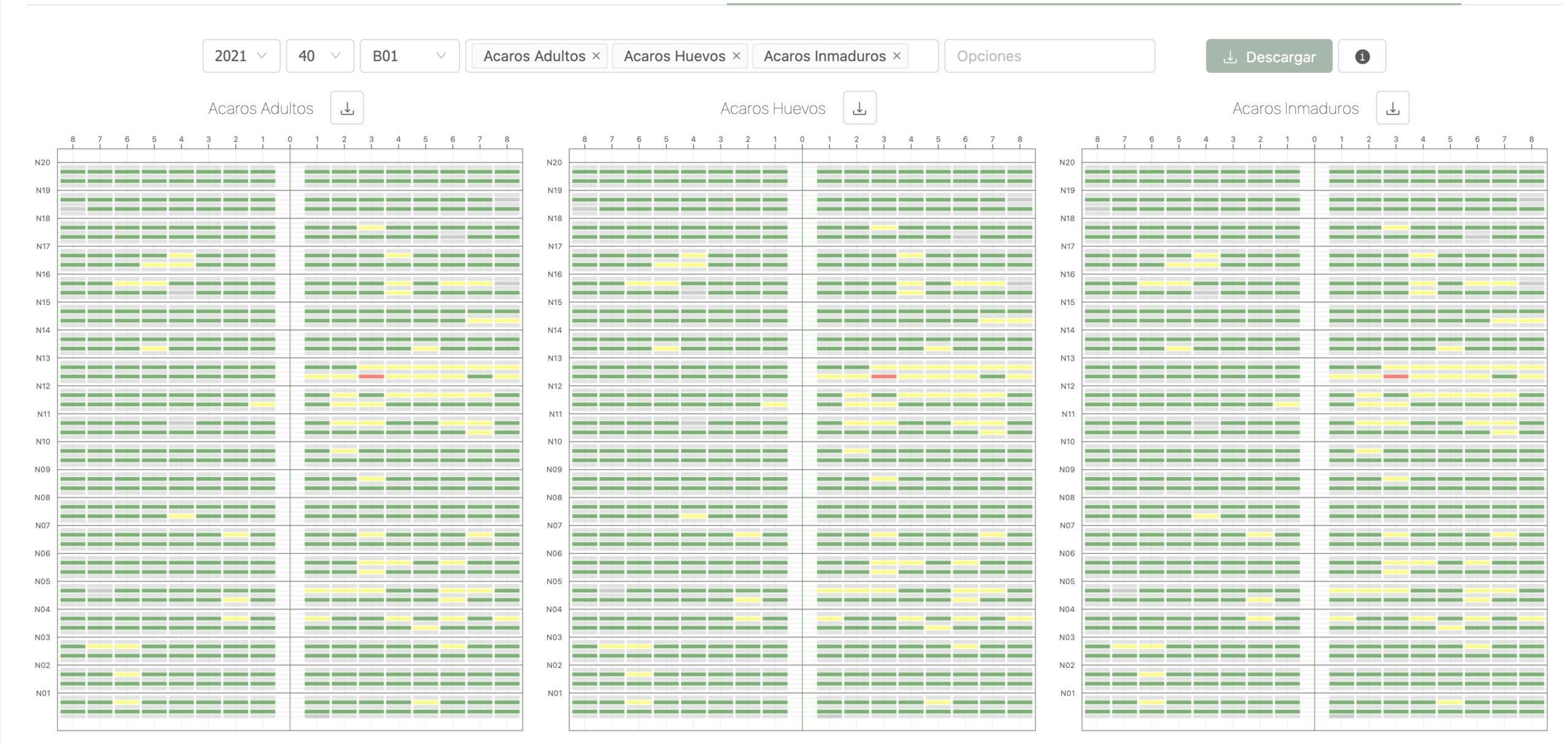This screenshot has width=1568, height=744.
Task: Click the Opciones input field
Action: tap(1049, 56)
